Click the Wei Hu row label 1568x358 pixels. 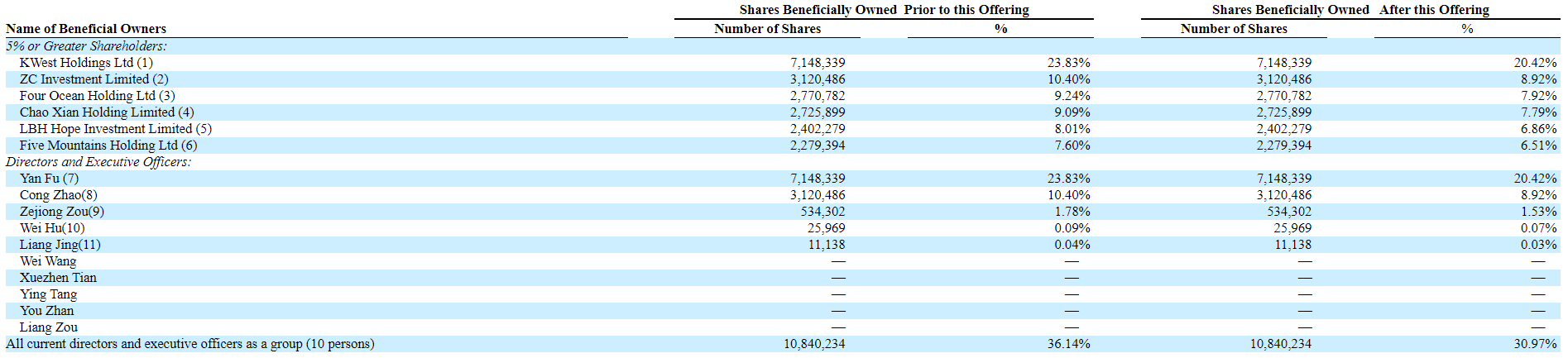[x=52, y=228]
